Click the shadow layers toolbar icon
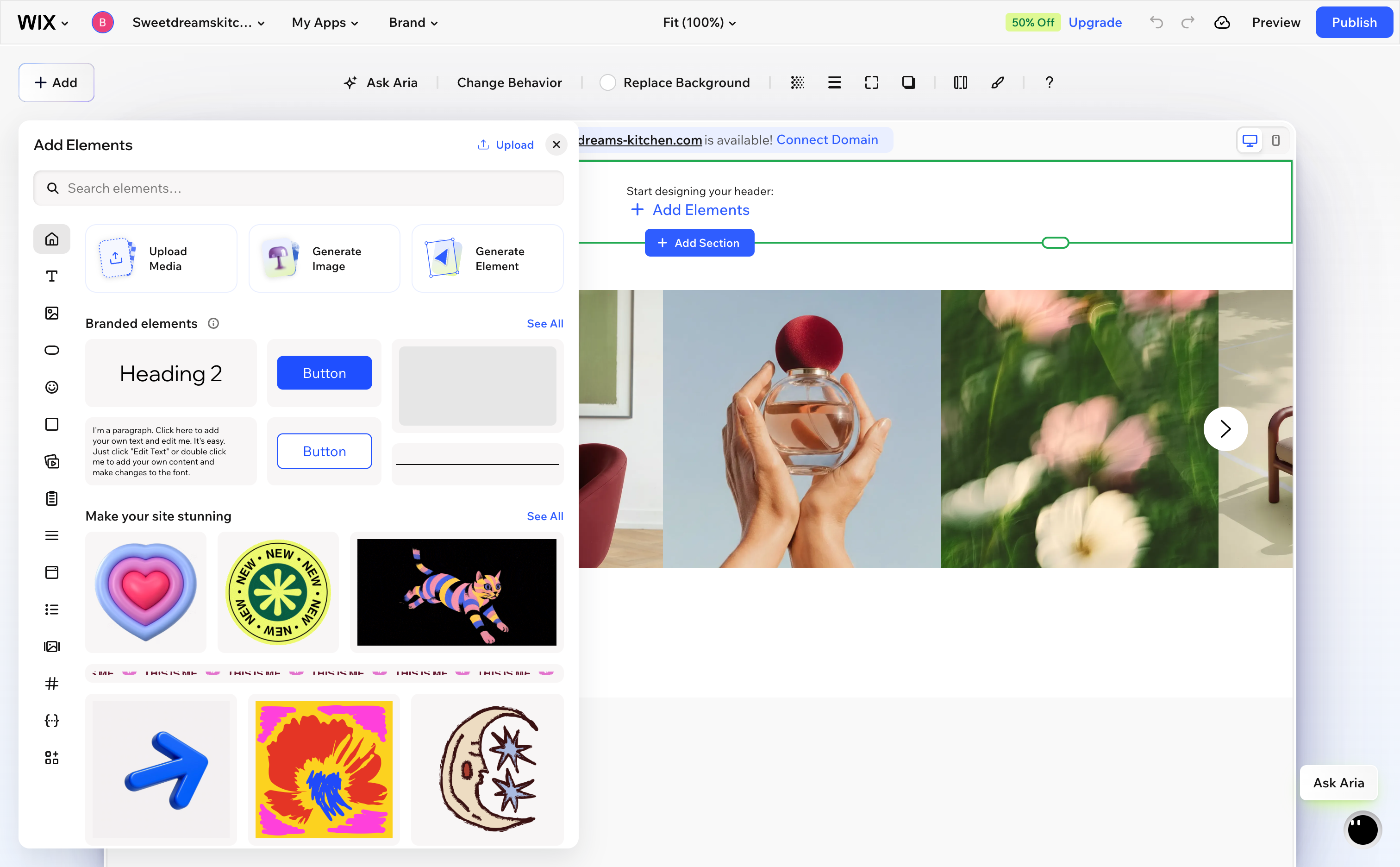The width and height of the screenshot is (1400, 867). click(x=908, y=82)
